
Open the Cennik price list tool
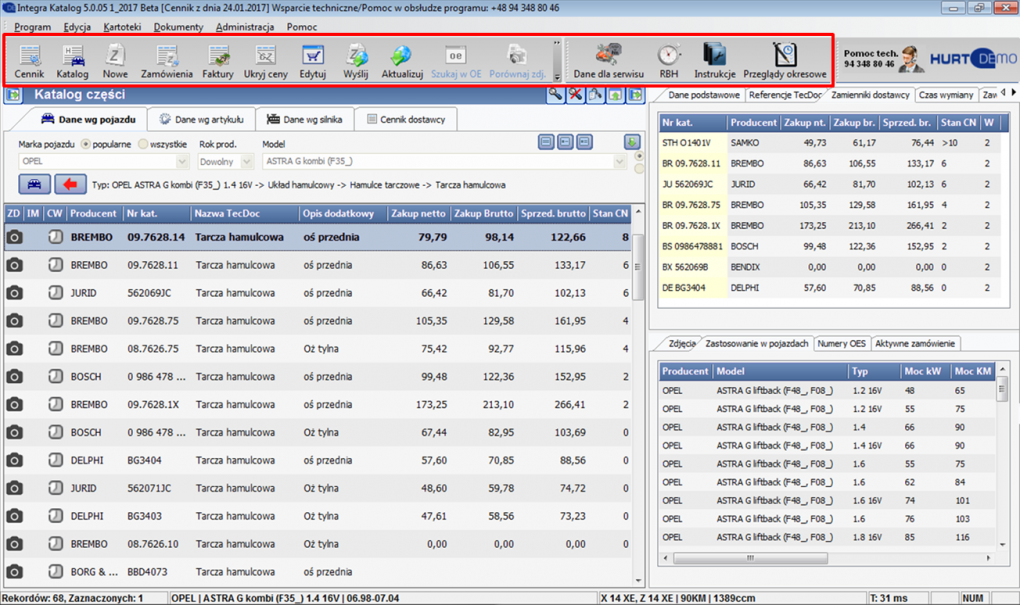click(x=29, y=61)
